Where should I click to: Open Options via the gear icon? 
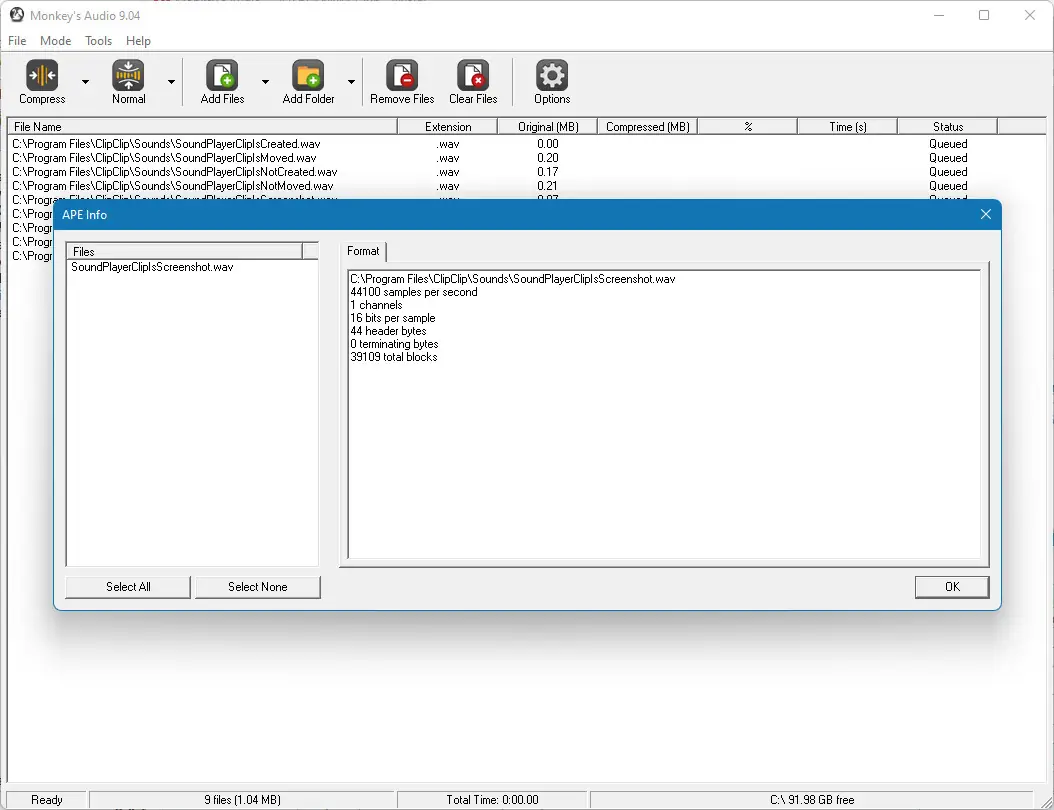552,75
